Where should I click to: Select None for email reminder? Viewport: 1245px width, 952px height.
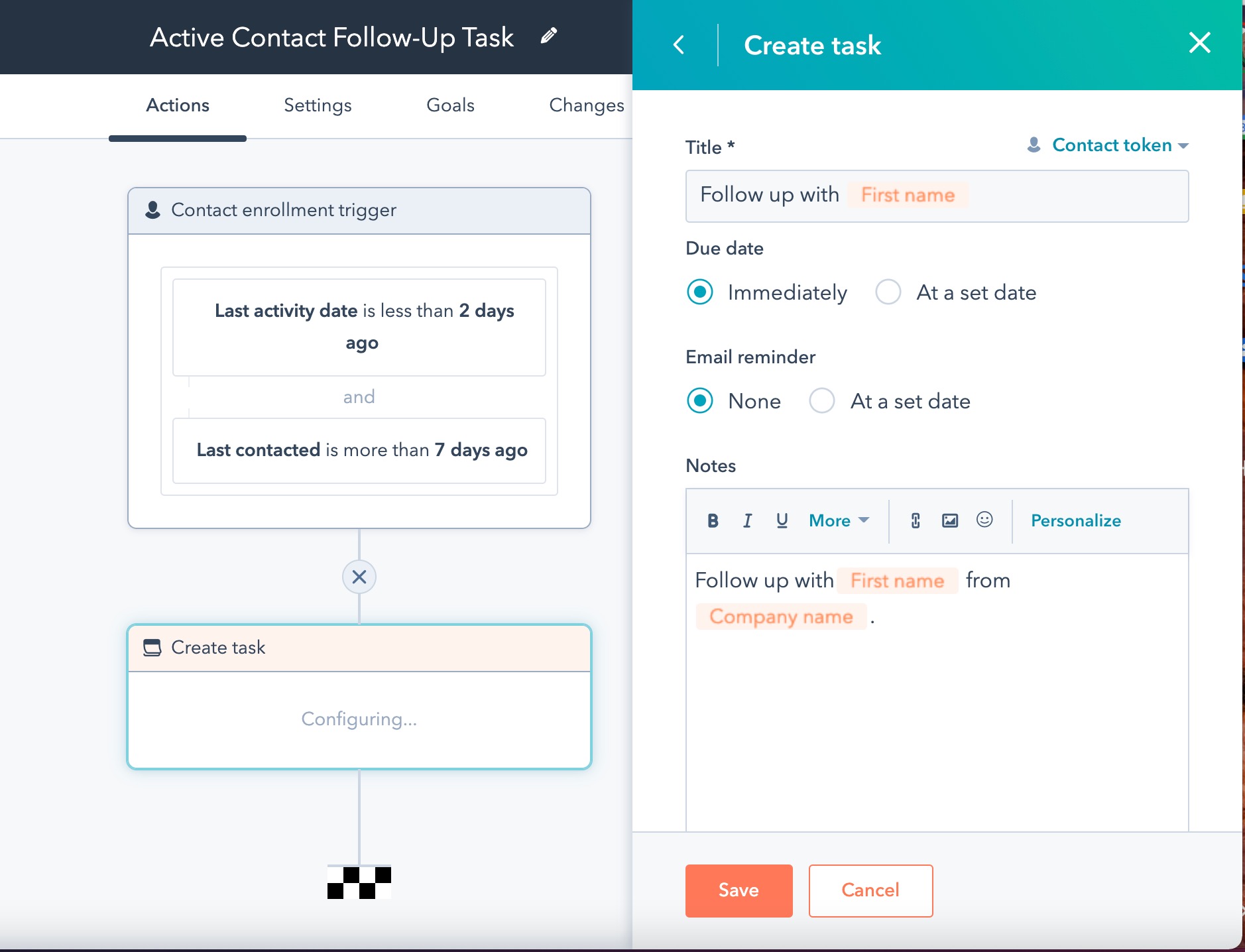pyautogui.click(x=700, y=401)
